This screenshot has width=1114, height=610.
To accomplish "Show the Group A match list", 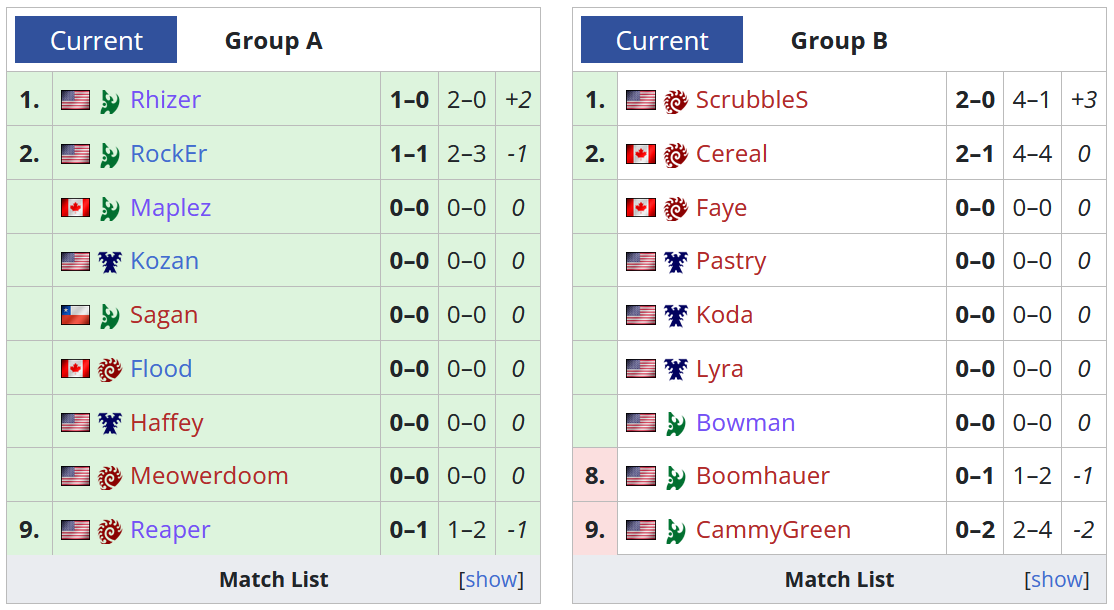I will (491, 579).
